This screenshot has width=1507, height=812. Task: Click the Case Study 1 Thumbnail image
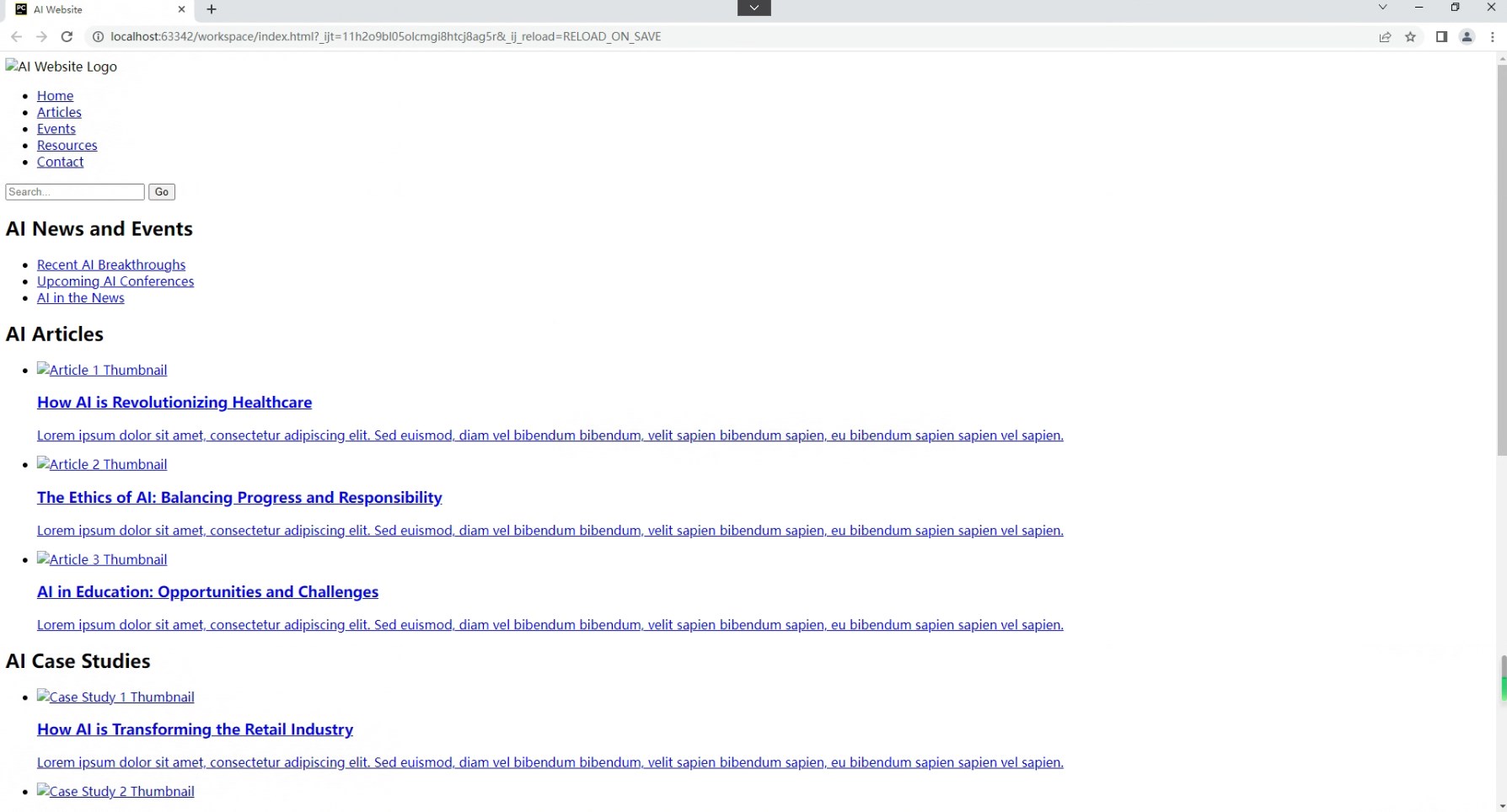coord(115,697)
